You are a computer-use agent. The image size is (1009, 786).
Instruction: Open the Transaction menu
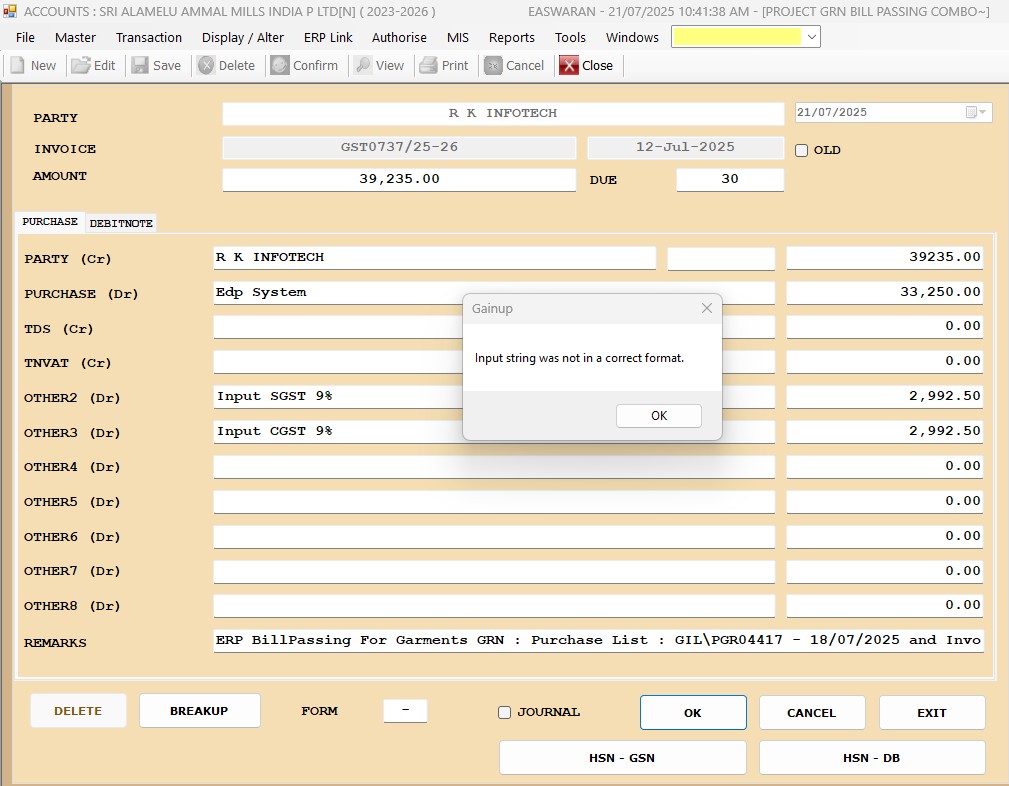tap(149, 37)
